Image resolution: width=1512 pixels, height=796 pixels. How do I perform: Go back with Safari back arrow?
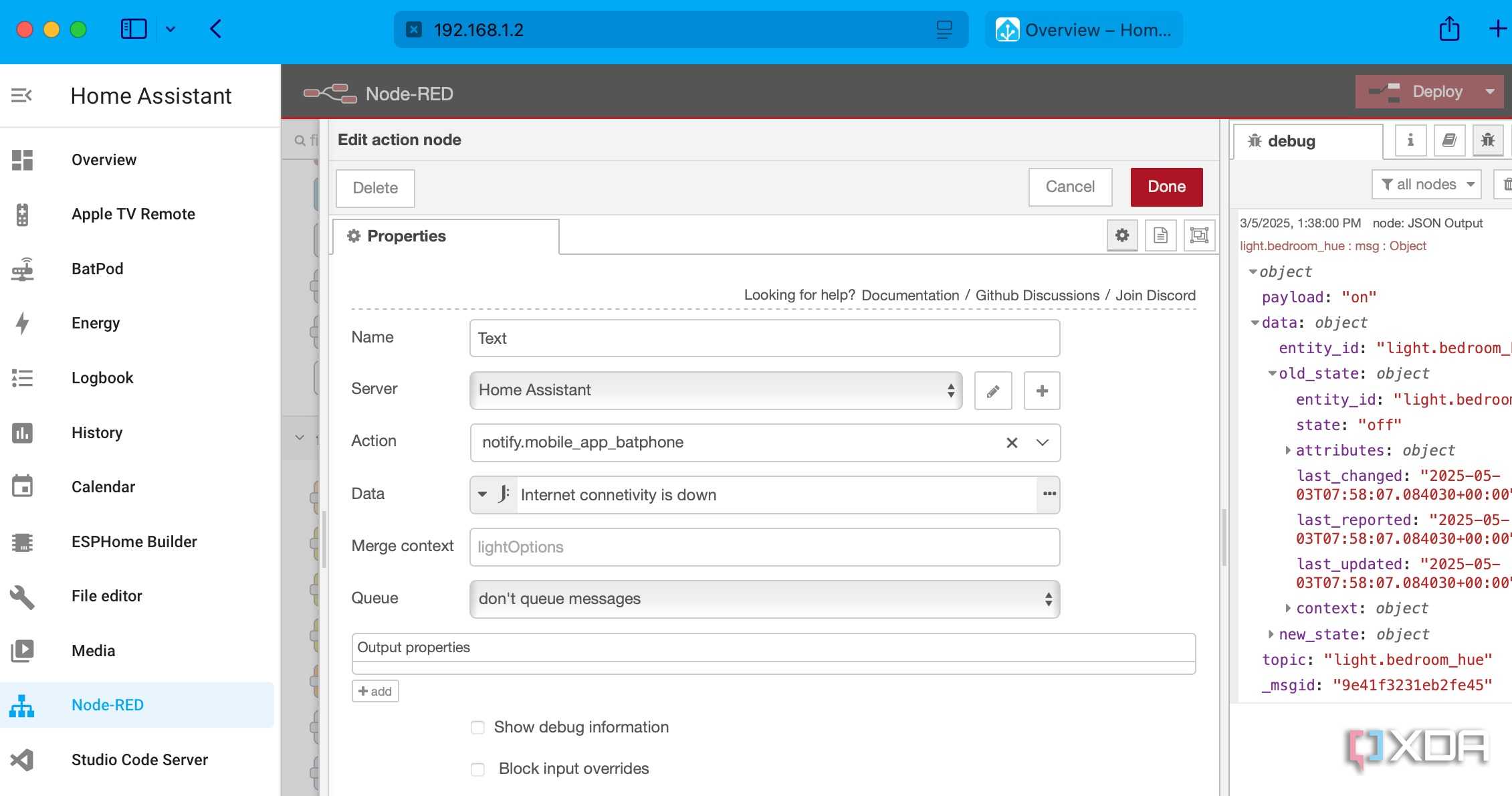click(215, 29)
